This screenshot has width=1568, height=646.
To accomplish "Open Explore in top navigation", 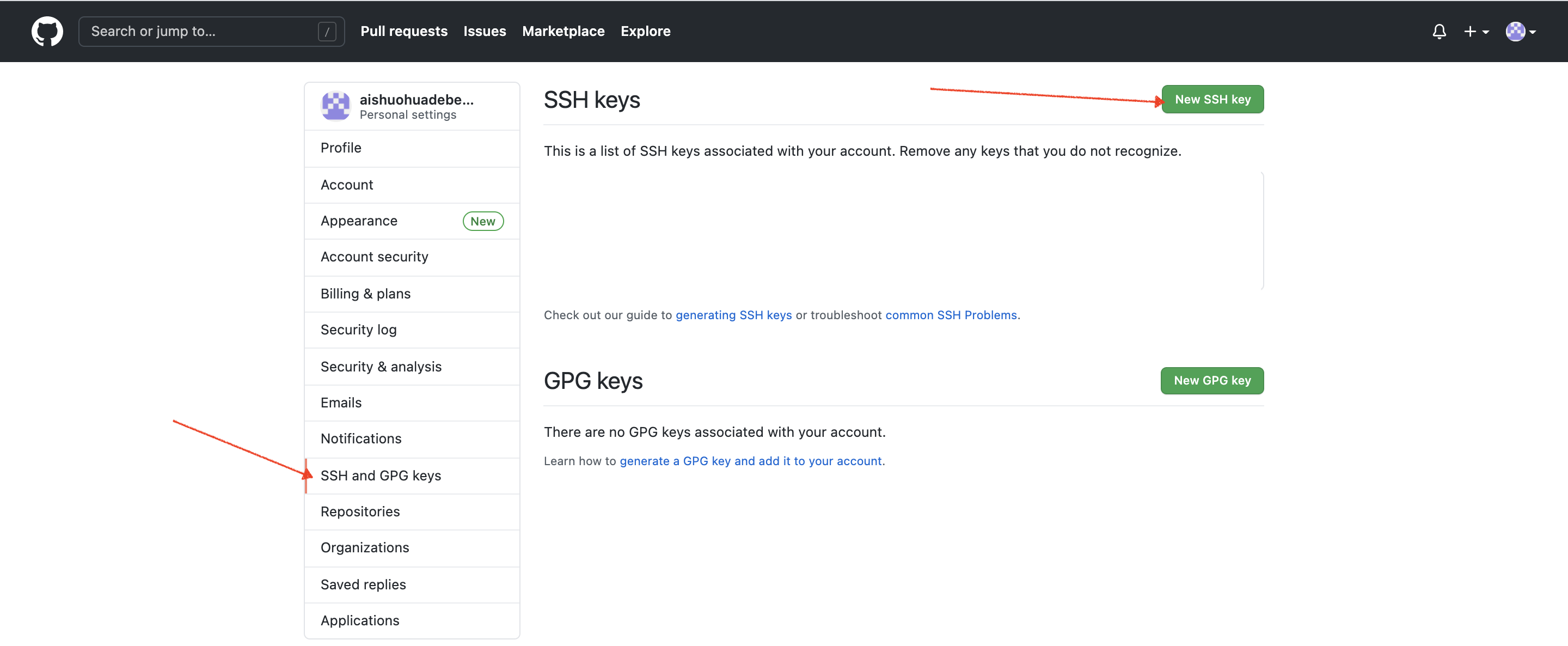I will (645, 32).
